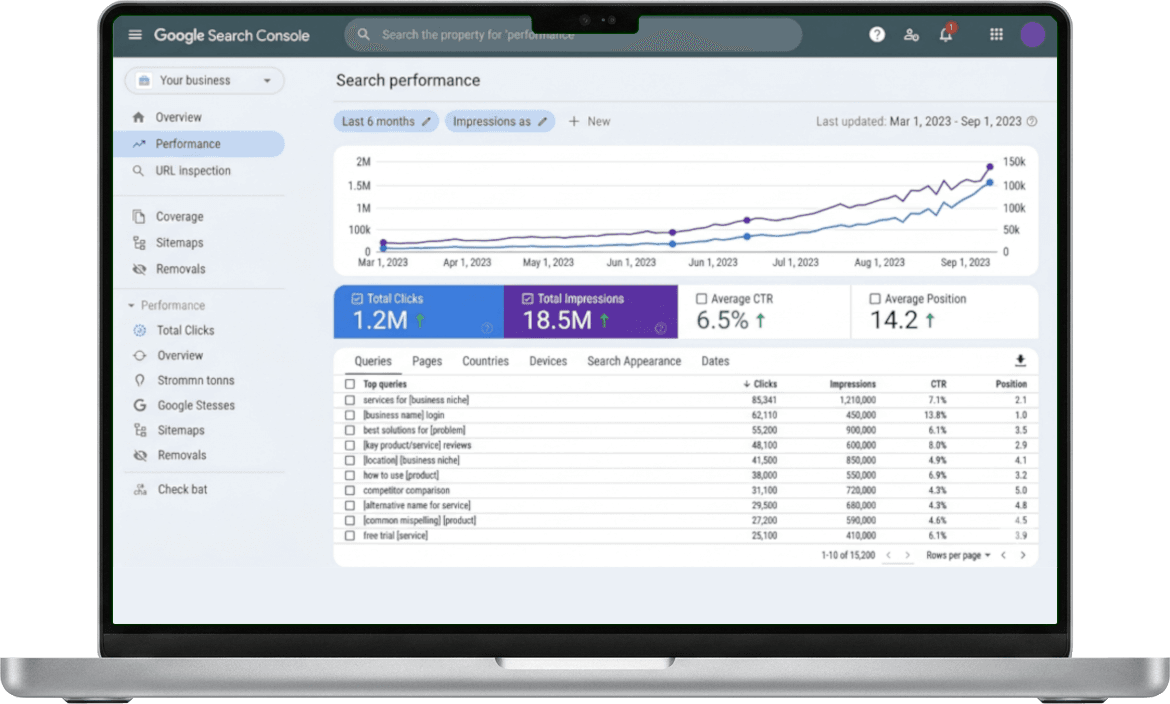Open the purple account avatar
The image size is (1170, 704).
(x=1033, y=34)
